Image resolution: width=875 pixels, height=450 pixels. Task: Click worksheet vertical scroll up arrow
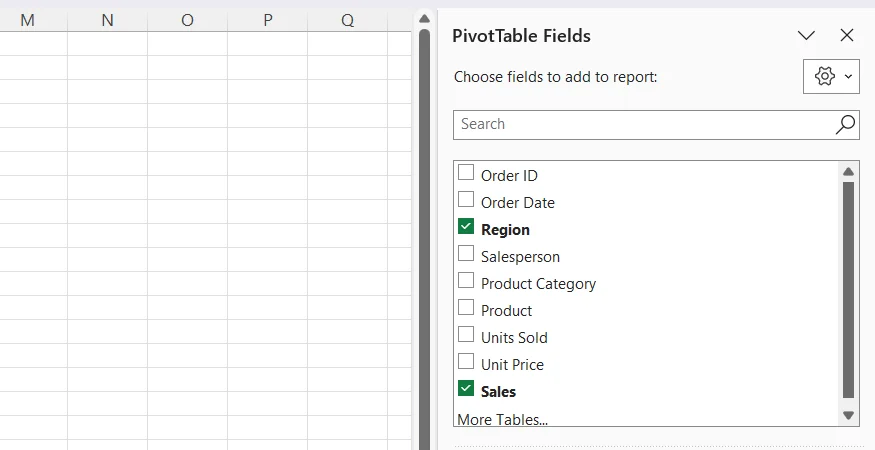tap(424, 19)
